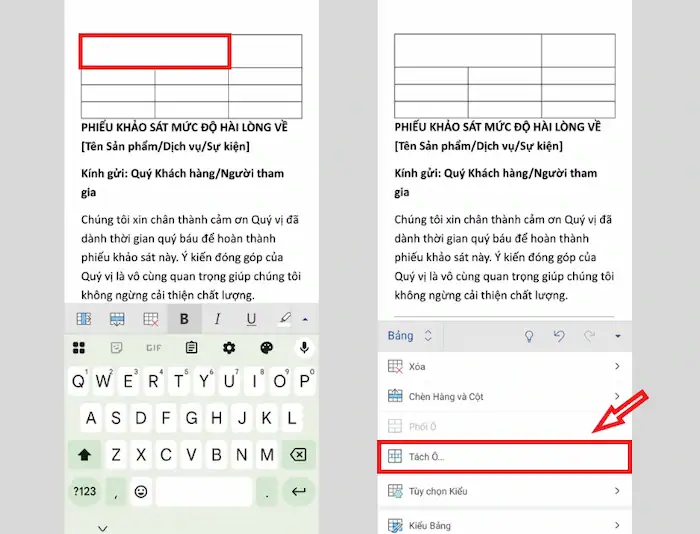Screen dimensions: 700x534
Task: Open keyboard settings gear
Action: [229, 348]
